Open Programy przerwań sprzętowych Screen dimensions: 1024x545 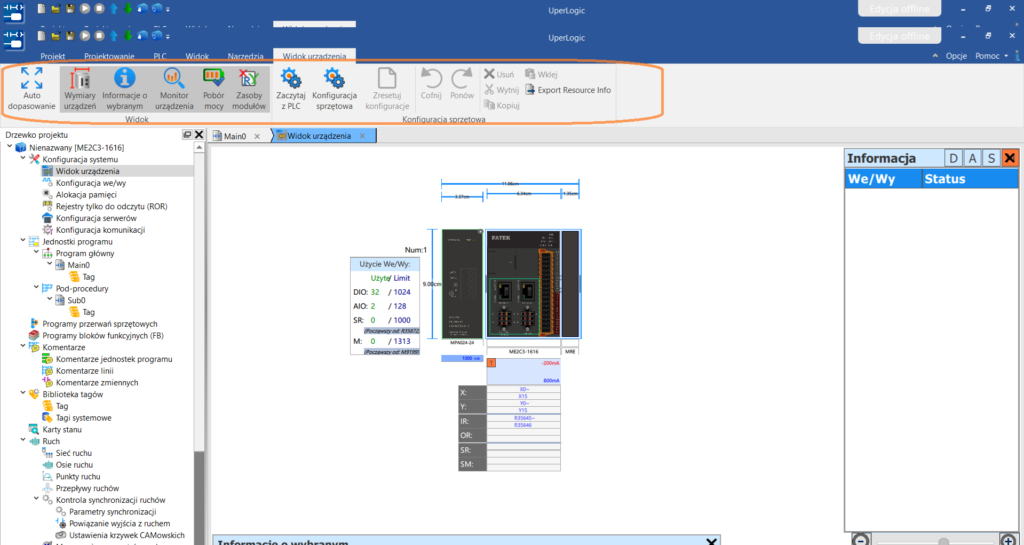tap(99, 324)
